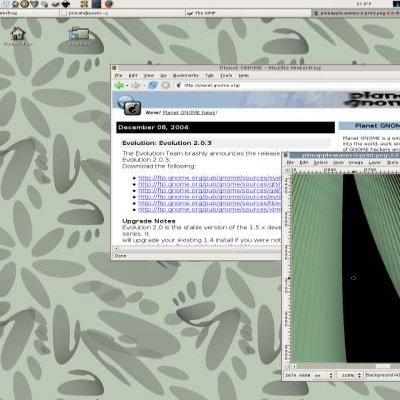Click the site favicon in the address bar
This screenshot has width=400, height=400.
[179, 85]
